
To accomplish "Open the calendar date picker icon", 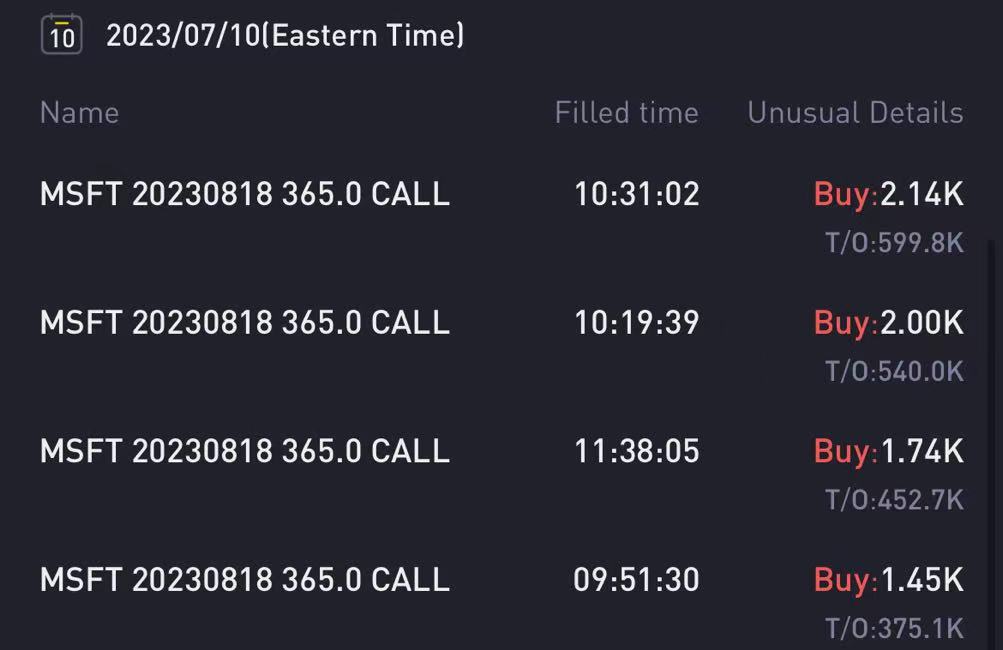I will tap(61, 35).
